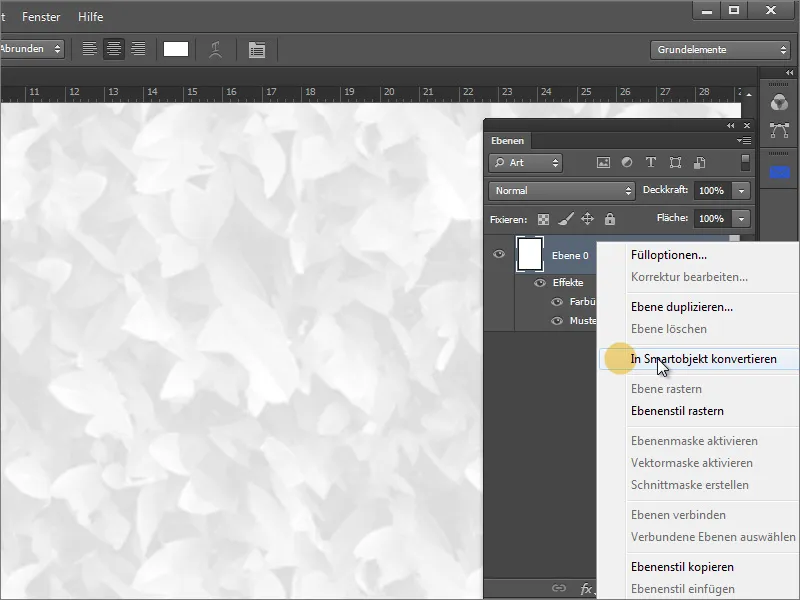
Task: Toggle visibility of the Muste… effect
Action: [x=557, y=321]
